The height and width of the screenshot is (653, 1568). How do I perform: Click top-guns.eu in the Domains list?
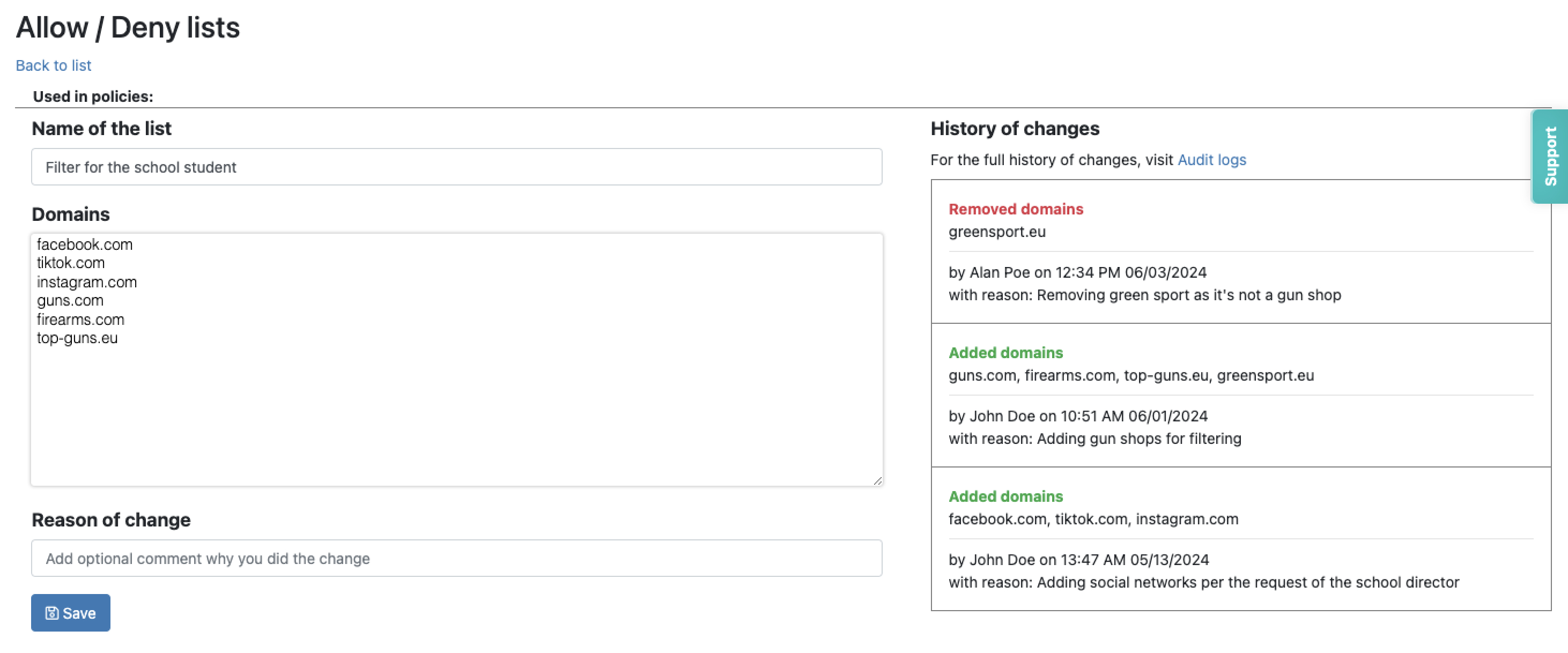point(77,338)
